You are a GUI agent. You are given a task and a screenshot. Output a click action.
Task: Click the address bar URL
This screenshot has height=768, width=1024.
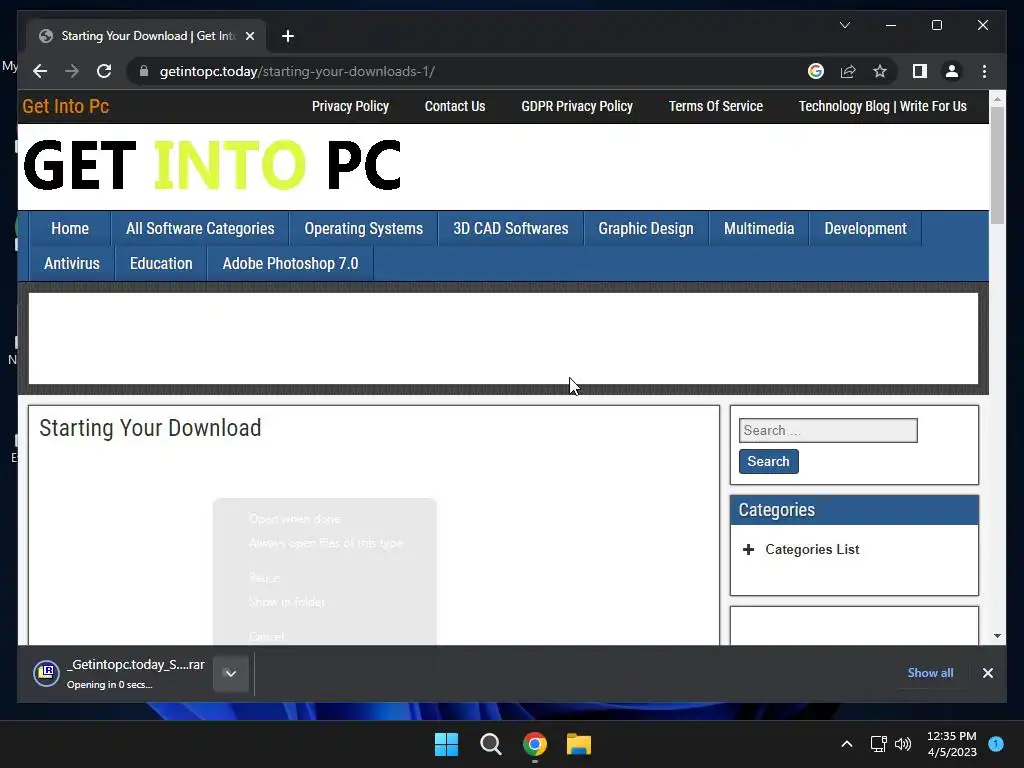[297, 71]
